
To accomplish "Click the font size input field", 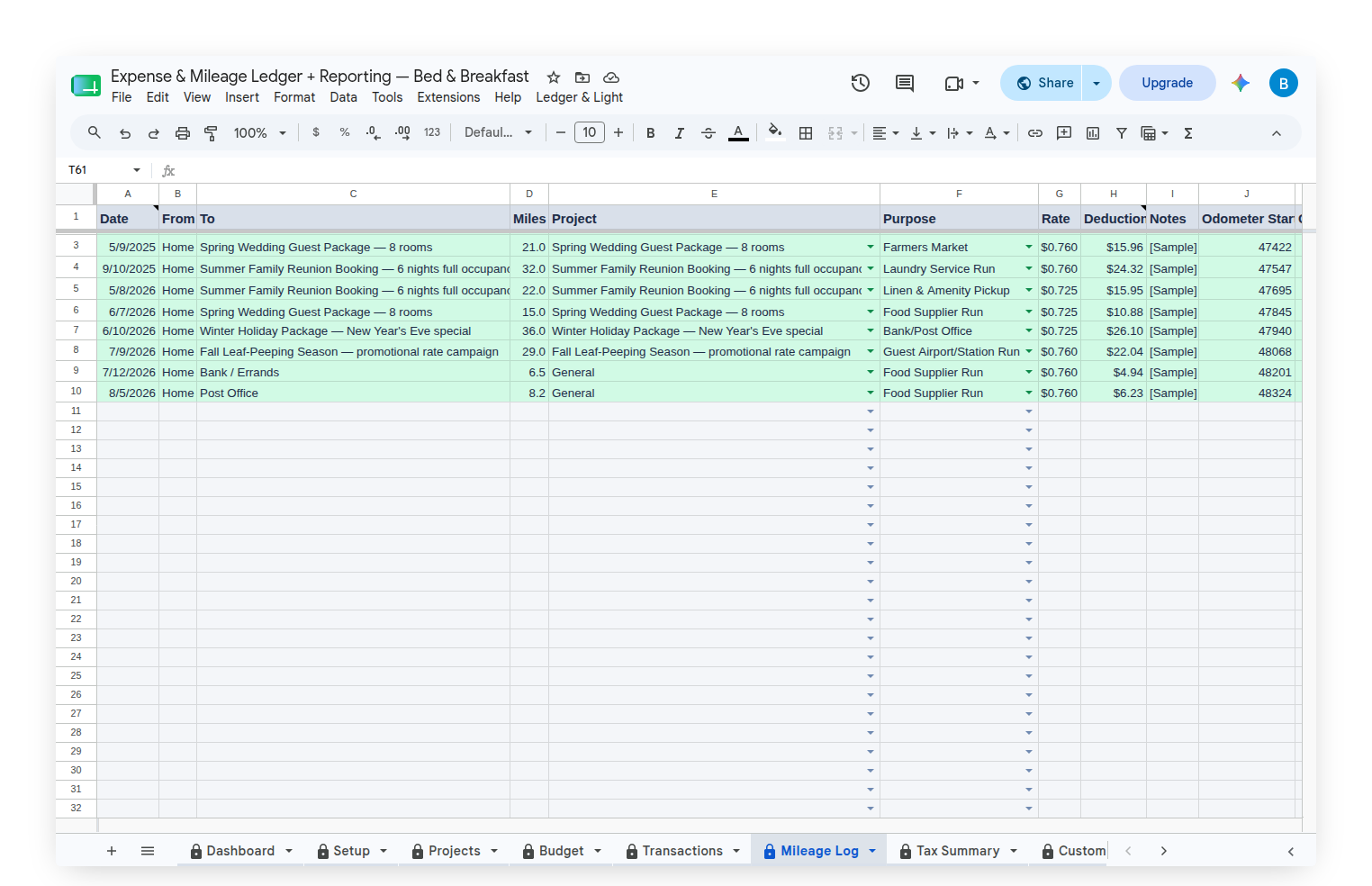I will click(x=590, y=132).
